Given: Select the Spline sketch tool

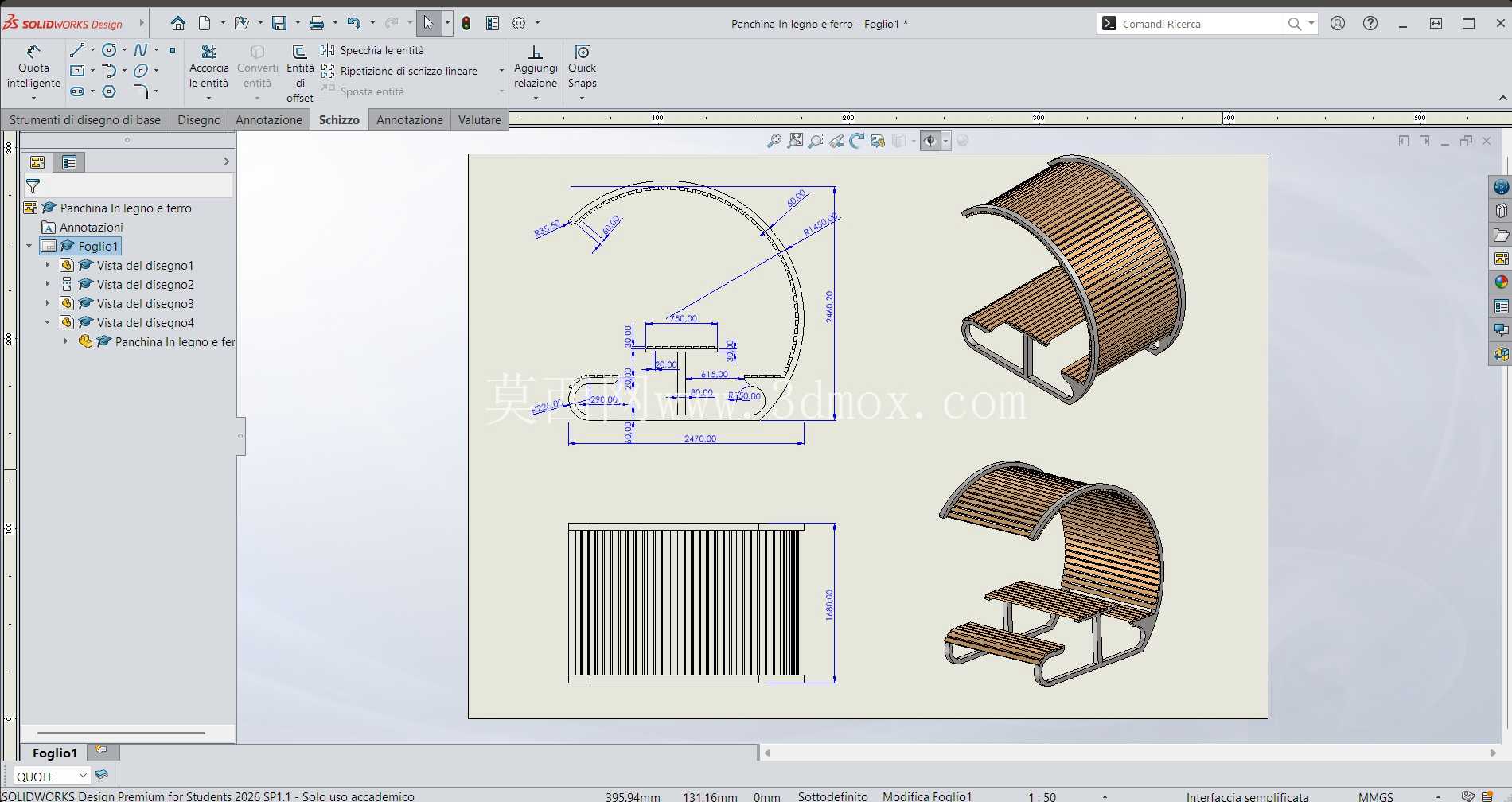Looking at the screenshot, I should click(141, 50).
